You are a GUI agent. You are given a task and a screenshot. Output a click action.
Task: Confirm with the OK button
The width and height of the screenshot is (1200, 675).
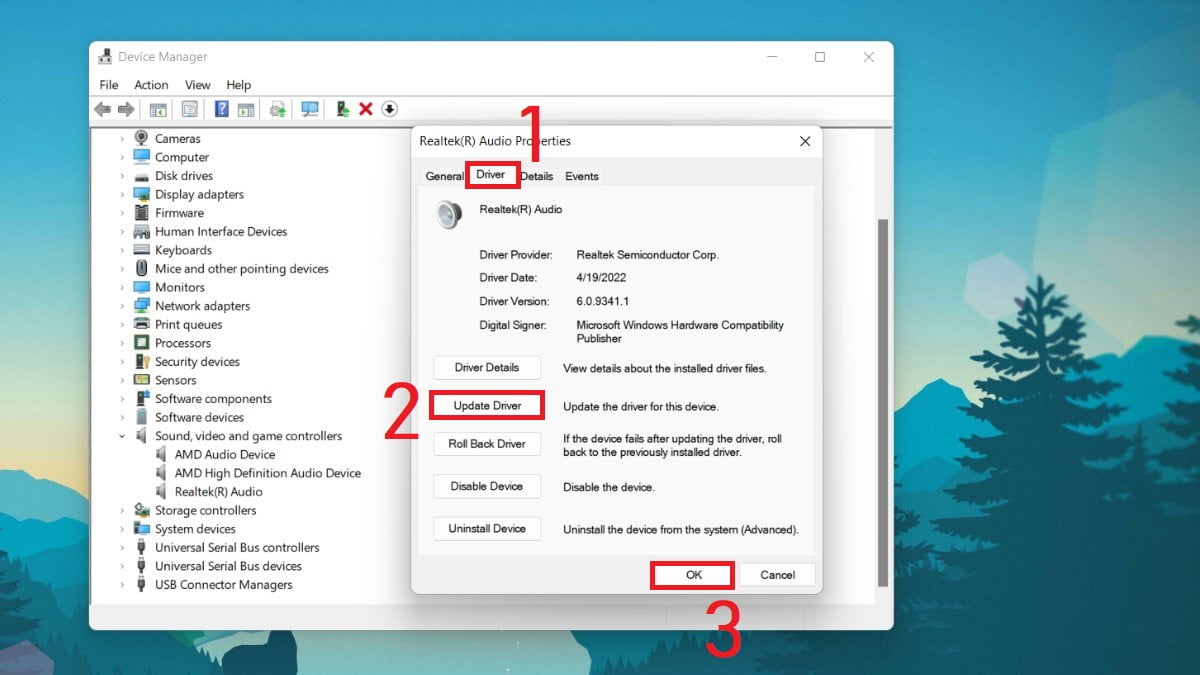coord(694,575)
